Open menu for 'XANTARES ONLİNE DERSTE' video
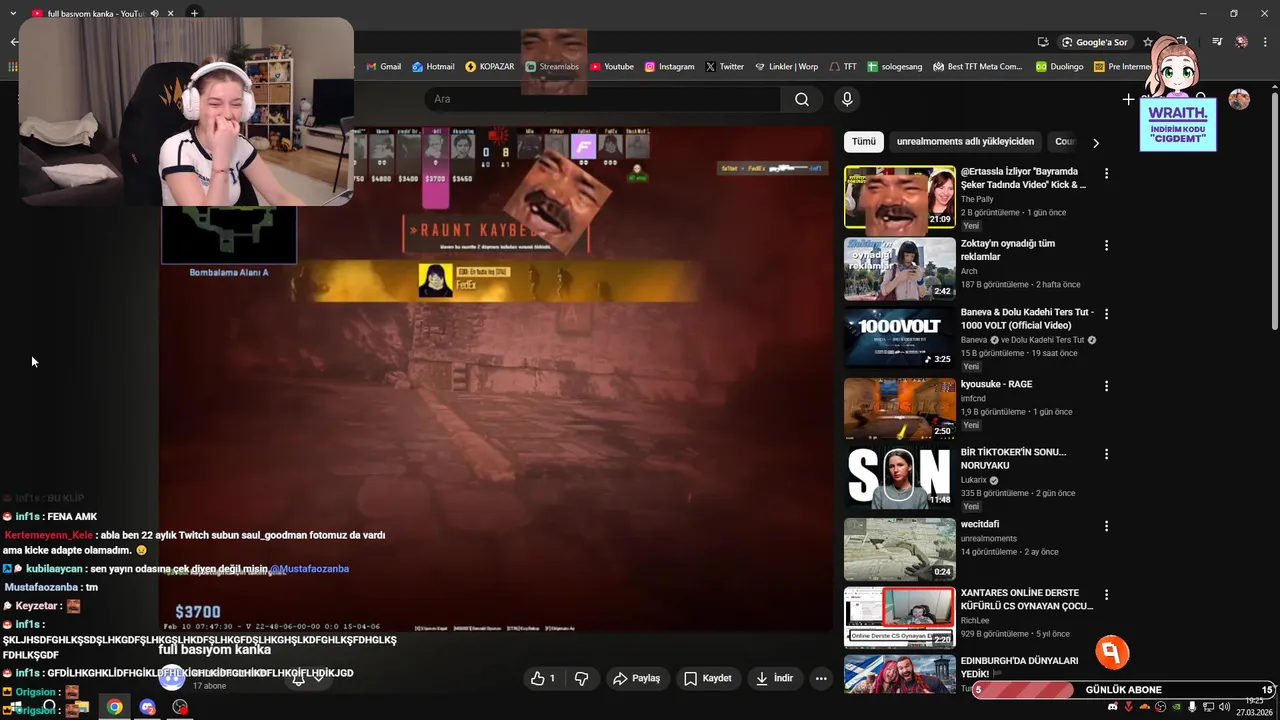Viewport: 1280px width, 720px height. (x=1106, y=594)
